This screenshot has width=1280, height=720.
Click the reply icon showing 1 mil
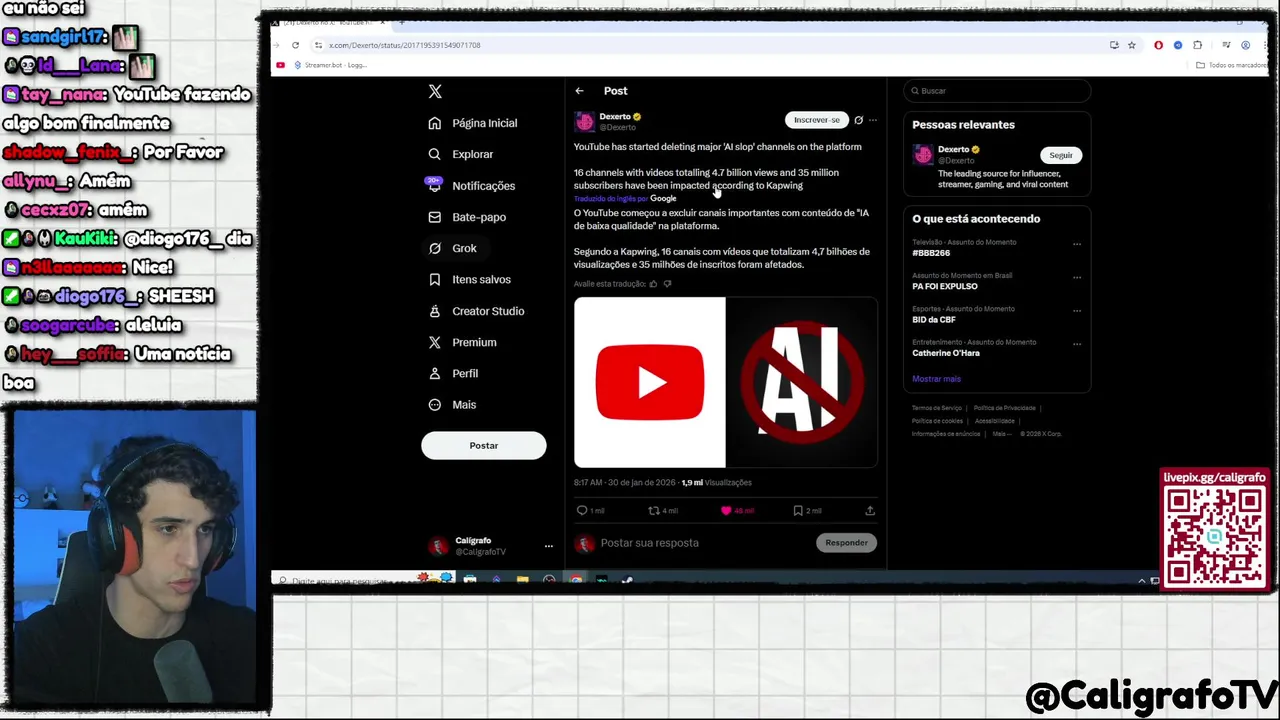[x=582, y=510]
